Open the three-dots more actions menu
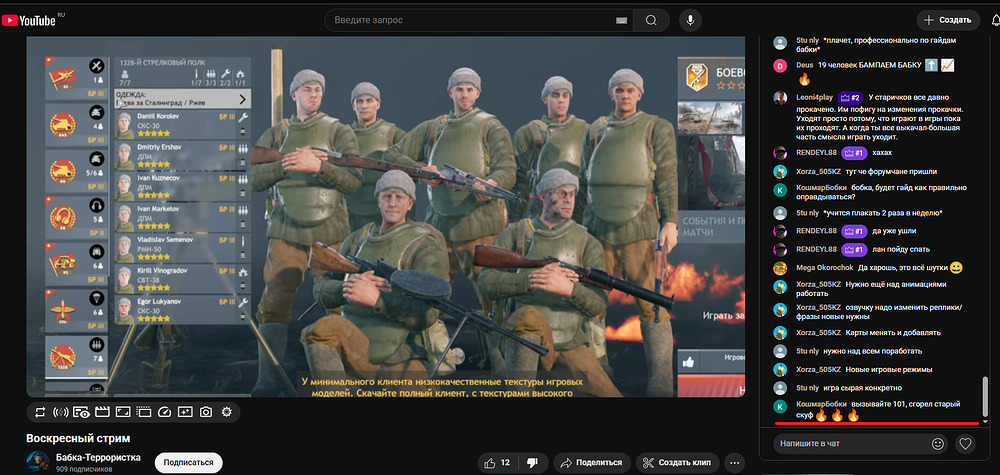Image resolution: width=1000 pixels, height=475 pixels. coord(736,462)
